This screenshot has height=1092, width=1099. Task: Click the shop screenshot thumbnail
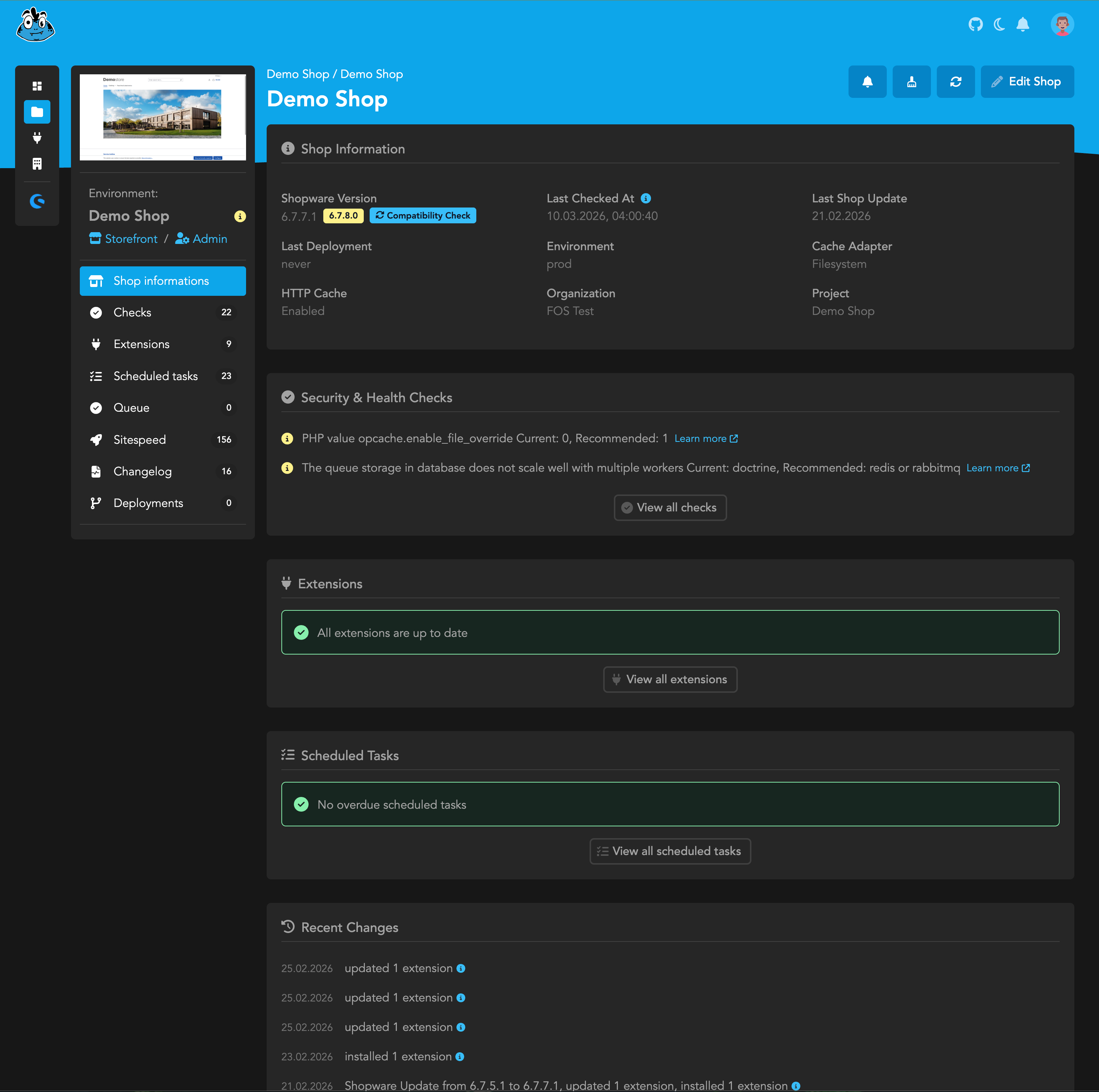163,117
